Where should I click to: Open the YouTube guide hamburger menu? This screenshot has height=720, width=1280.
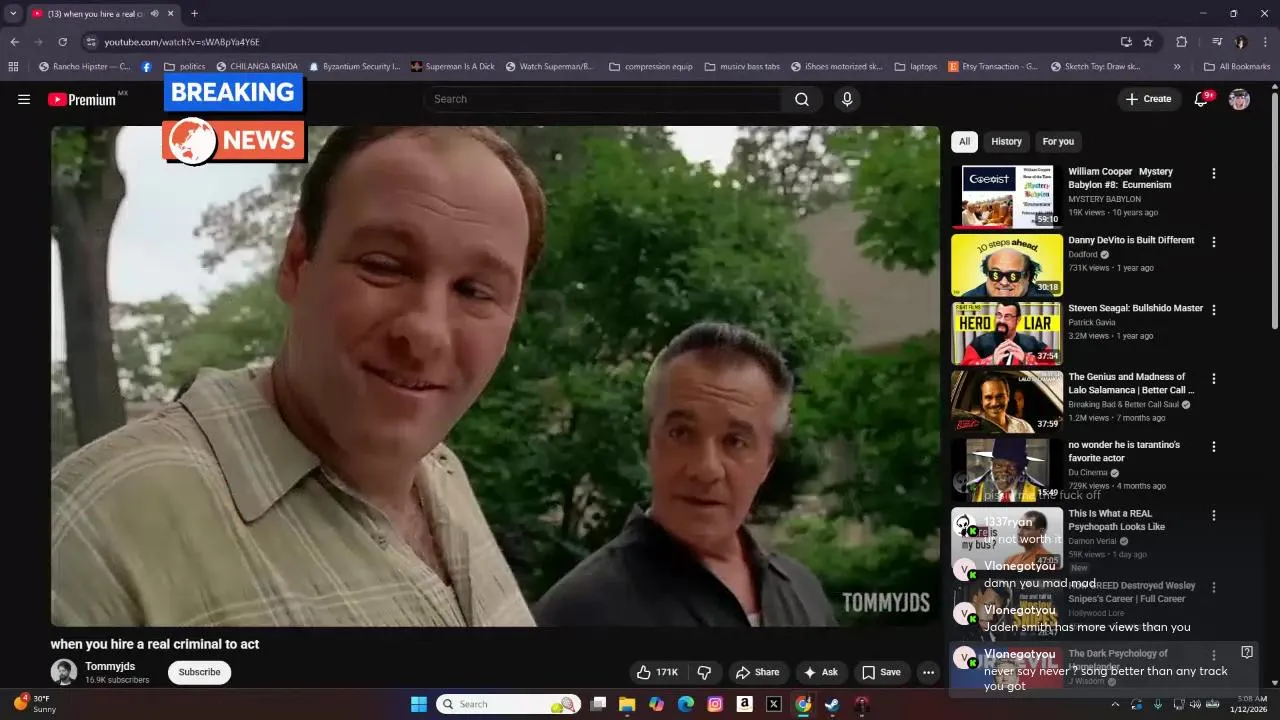tap(24, 99)
